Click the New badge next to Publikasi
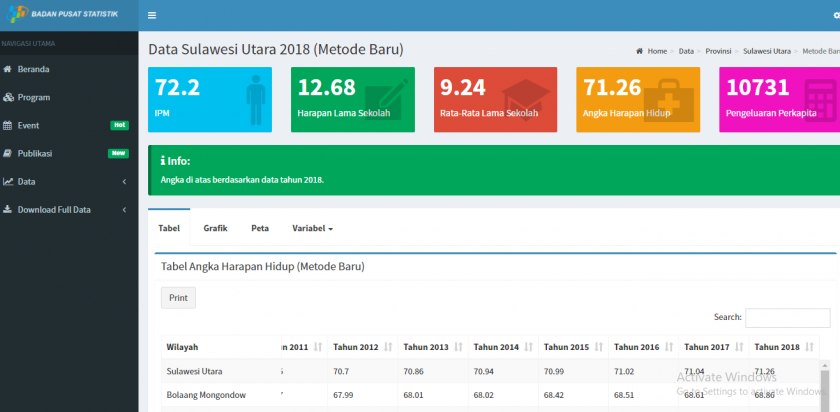840x412 pixels. [118, 153]
